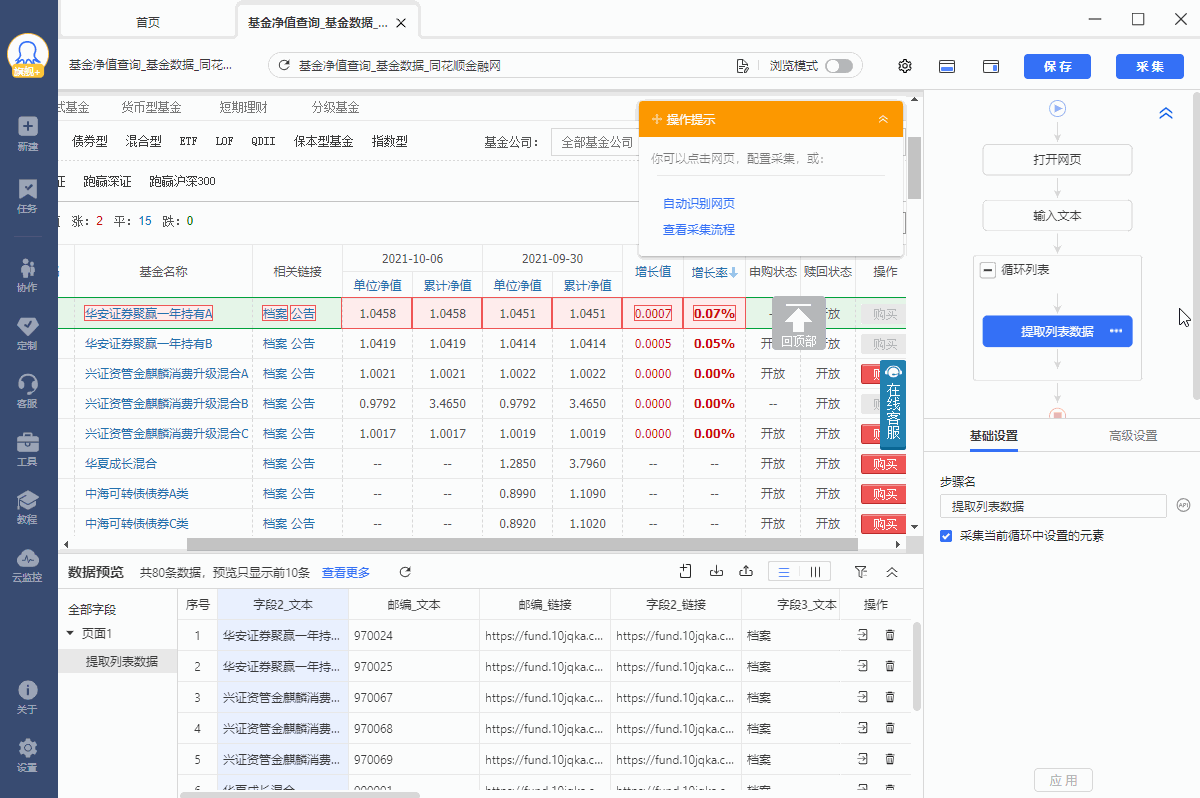This screenshot has width=1200, height=798.
Task: Select the 短期理财 category tab
Action: coord(243,107)
